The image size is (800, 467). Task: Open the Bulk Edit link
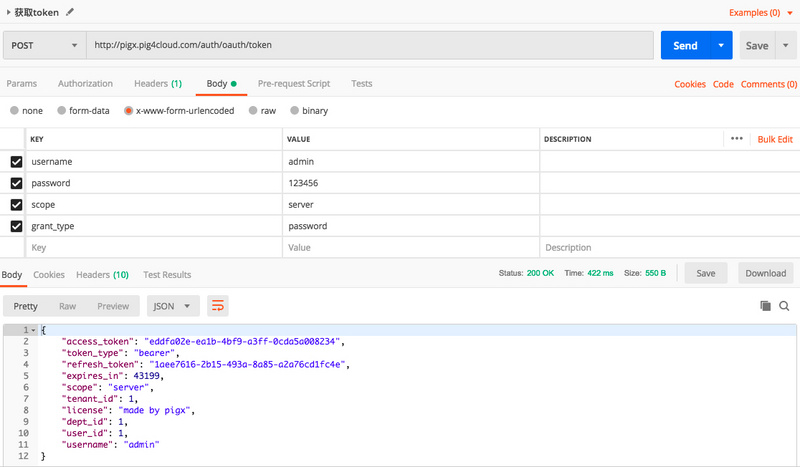click(x=775, y=139)
